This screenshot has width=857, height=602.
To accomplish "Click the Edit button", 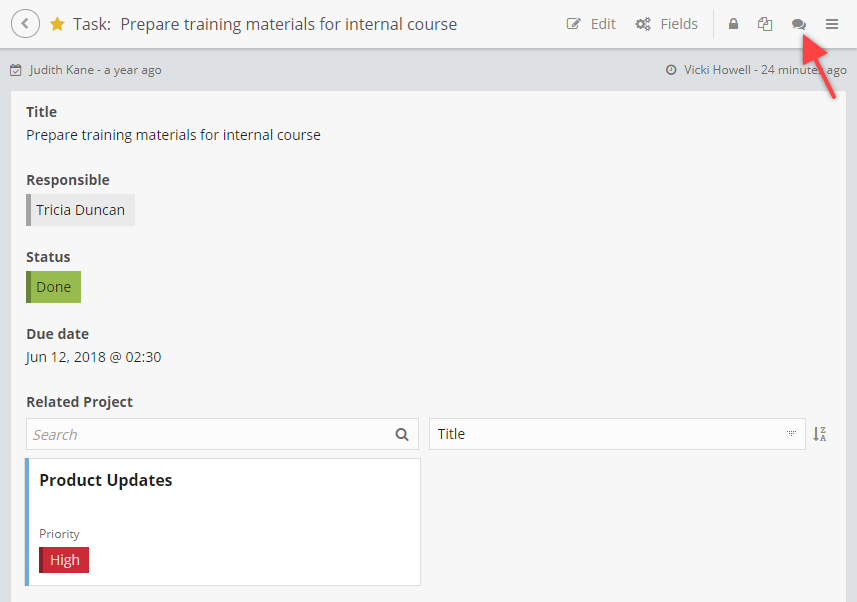I will 591,24.
